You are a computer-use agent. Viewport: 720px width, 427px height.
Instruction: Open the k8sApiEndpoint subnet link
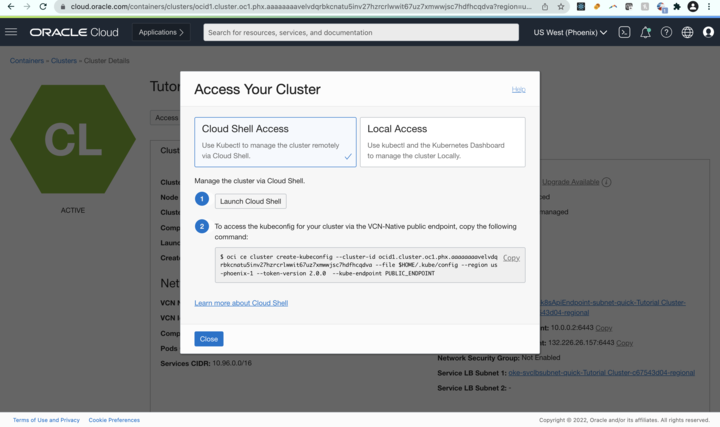(x=613, y=308)
